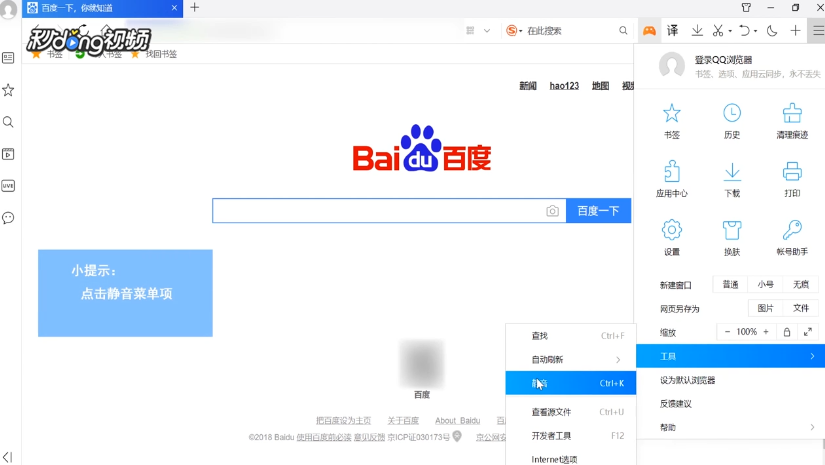The height and width of the screenshot is (465, 825).
Task: Click the skin shirt icon in title bar
Action: (746, 7)
